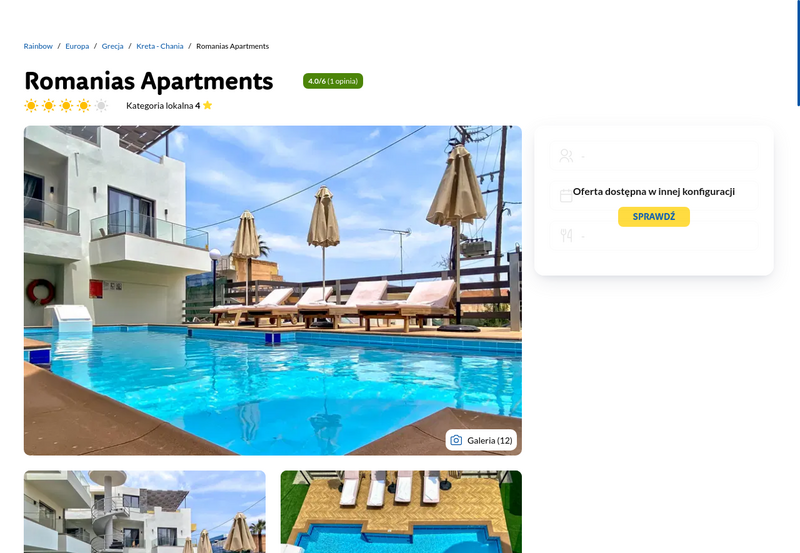
Task: Click the yellow star beside Kategoria lokalna
Action: point(207,105)
